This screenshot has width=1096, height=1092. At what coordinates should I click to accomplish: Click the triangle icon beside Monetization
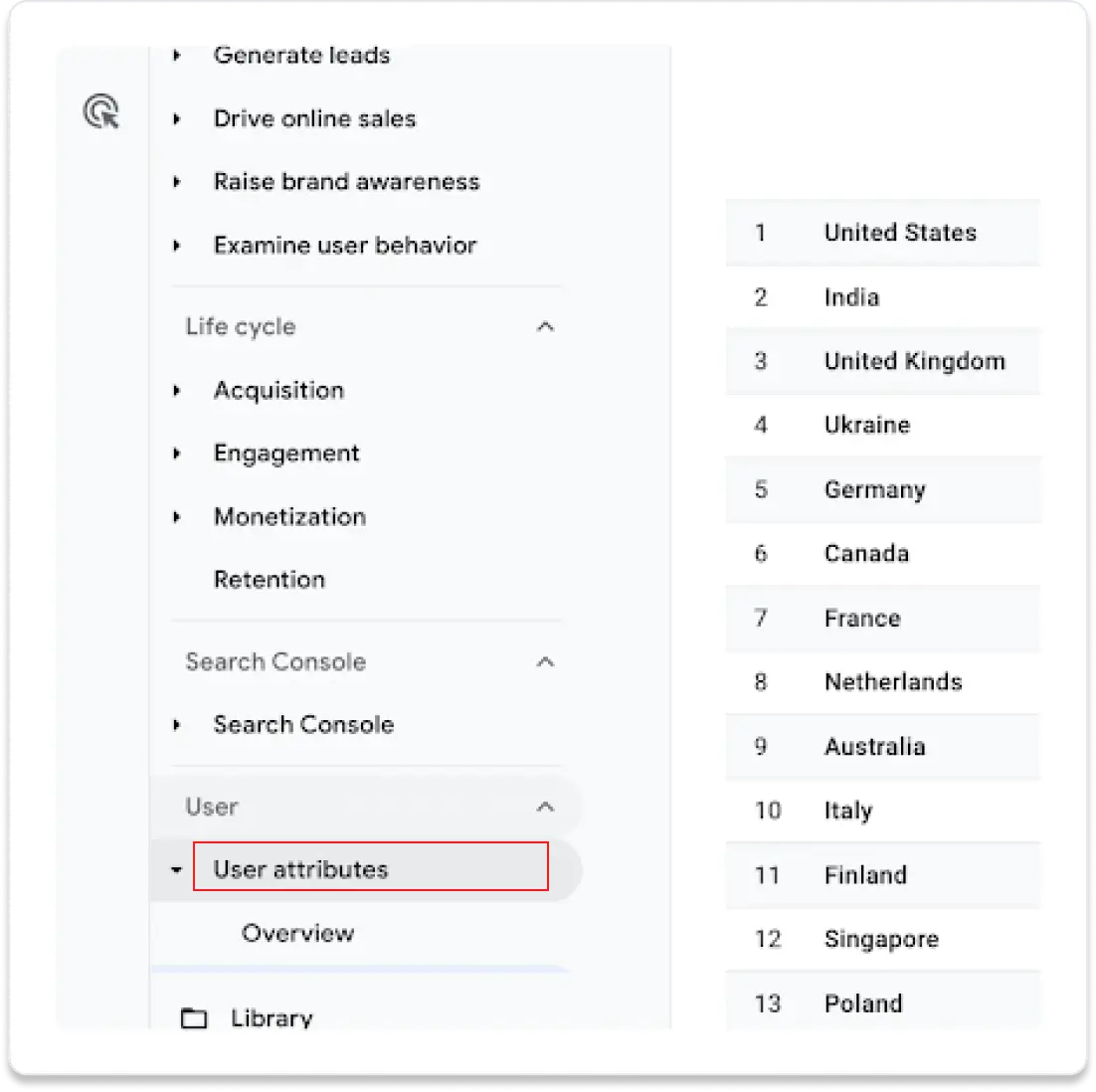[x=177, y=517]
